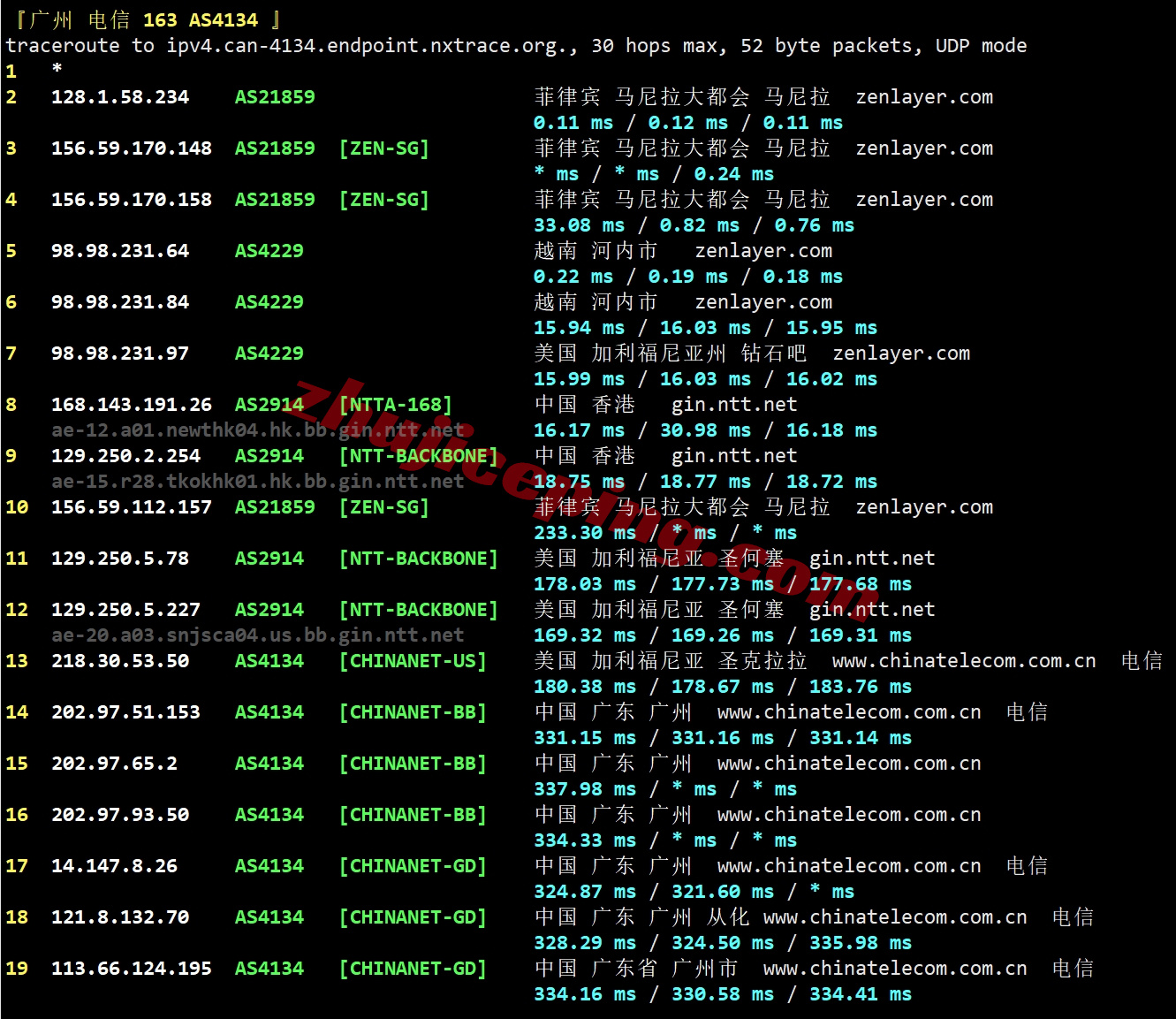Image resolution: width=1176 pixels, height=1019 pixels.
Task: Select IP address 98.98.231.84
Action: click(x=120, y=302)
